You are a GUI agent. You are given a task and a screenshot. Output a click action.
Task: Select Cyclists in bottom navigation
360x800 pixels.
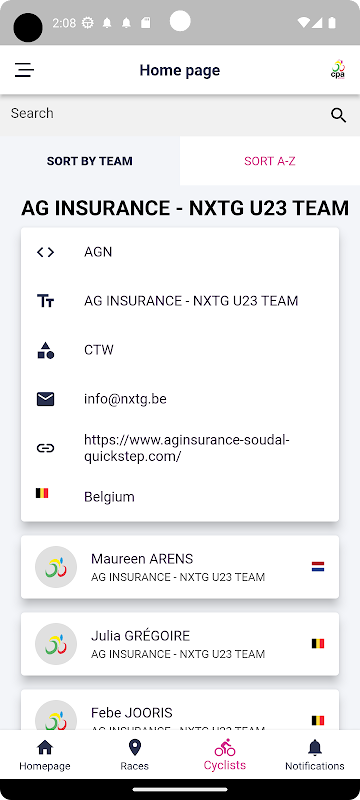(225, 756)
